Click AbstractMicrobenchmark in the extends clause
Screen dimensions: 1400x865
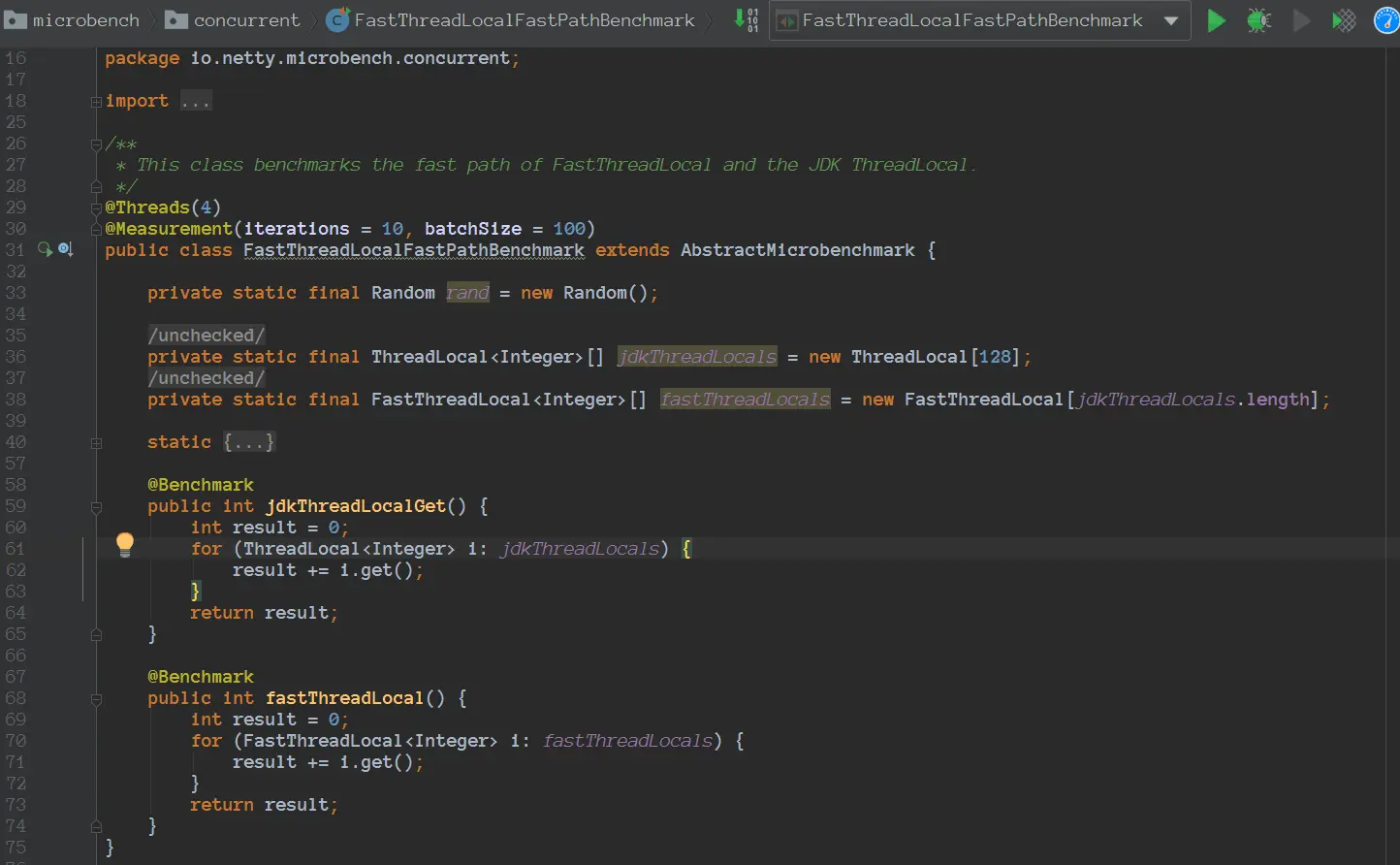click(798, 250)
